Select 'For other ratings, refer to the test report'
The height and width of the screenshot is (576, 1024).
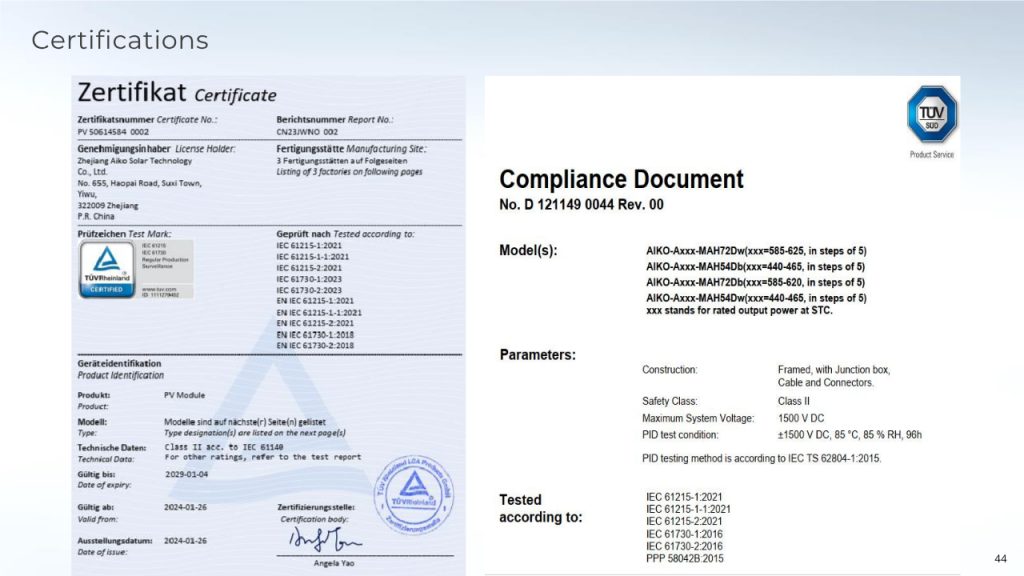(263, 457)
